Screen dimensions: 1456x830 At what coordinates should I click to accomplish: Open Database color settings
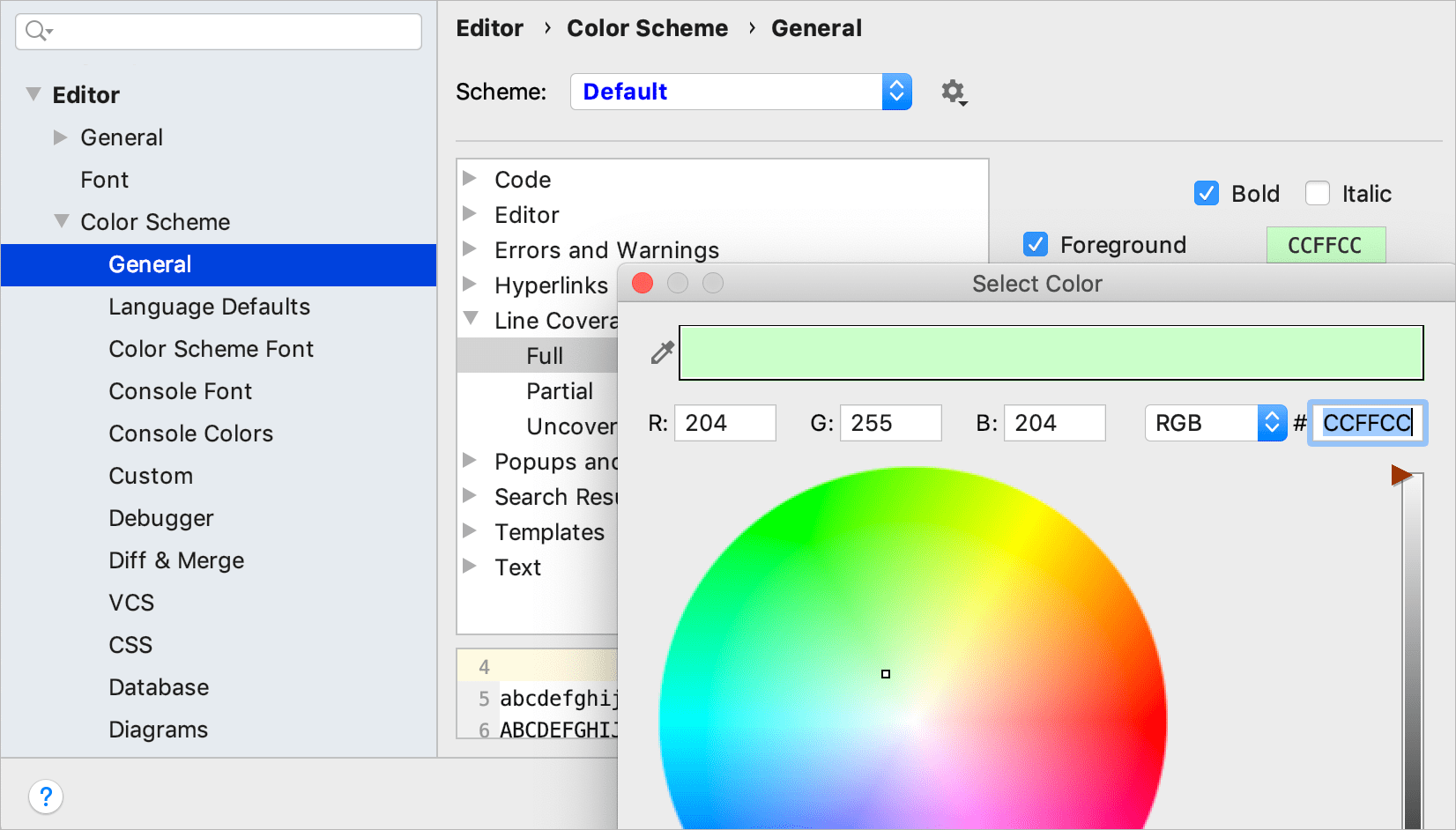point(159,687)
